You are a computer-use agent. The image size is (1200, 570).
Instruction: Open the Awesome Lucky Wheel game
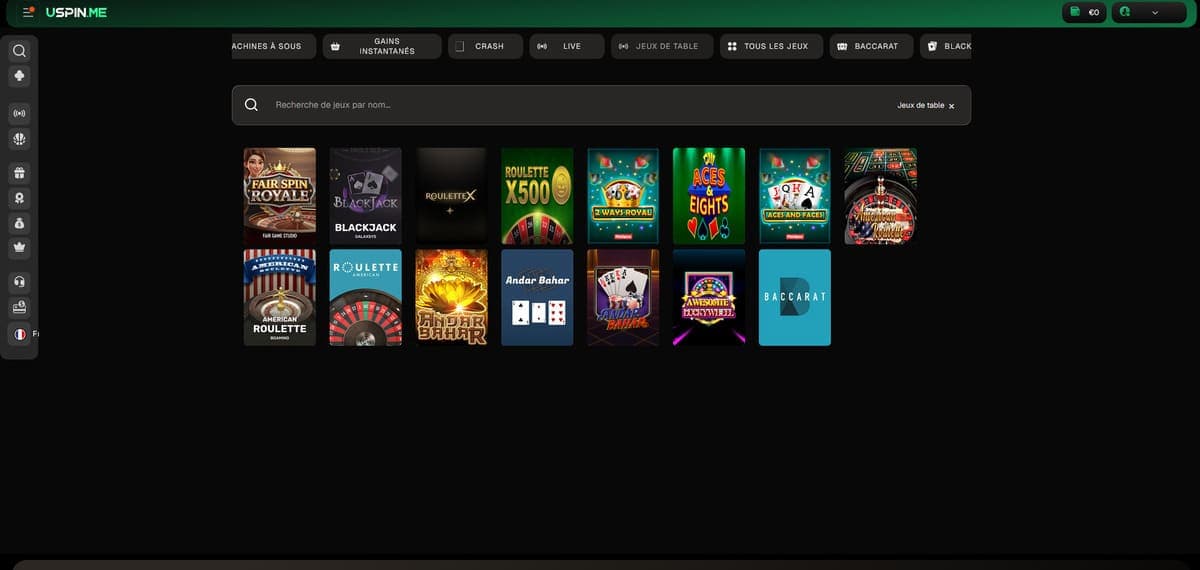[x=709, y=297]
